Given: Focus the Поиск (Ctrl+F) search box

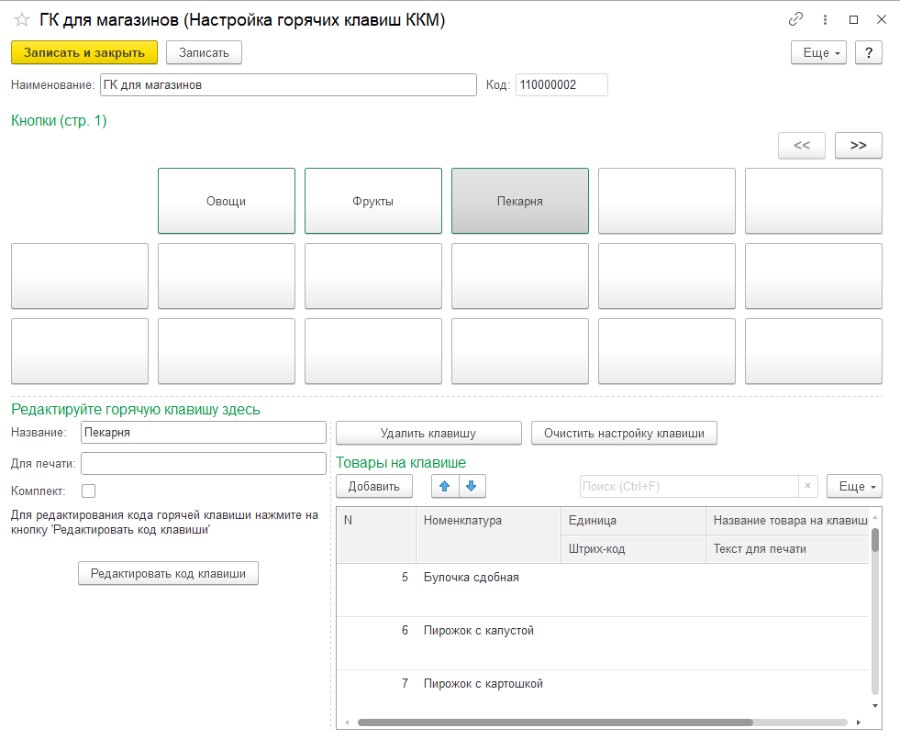Looking at the screenshot, I should (x=689, y=487).
